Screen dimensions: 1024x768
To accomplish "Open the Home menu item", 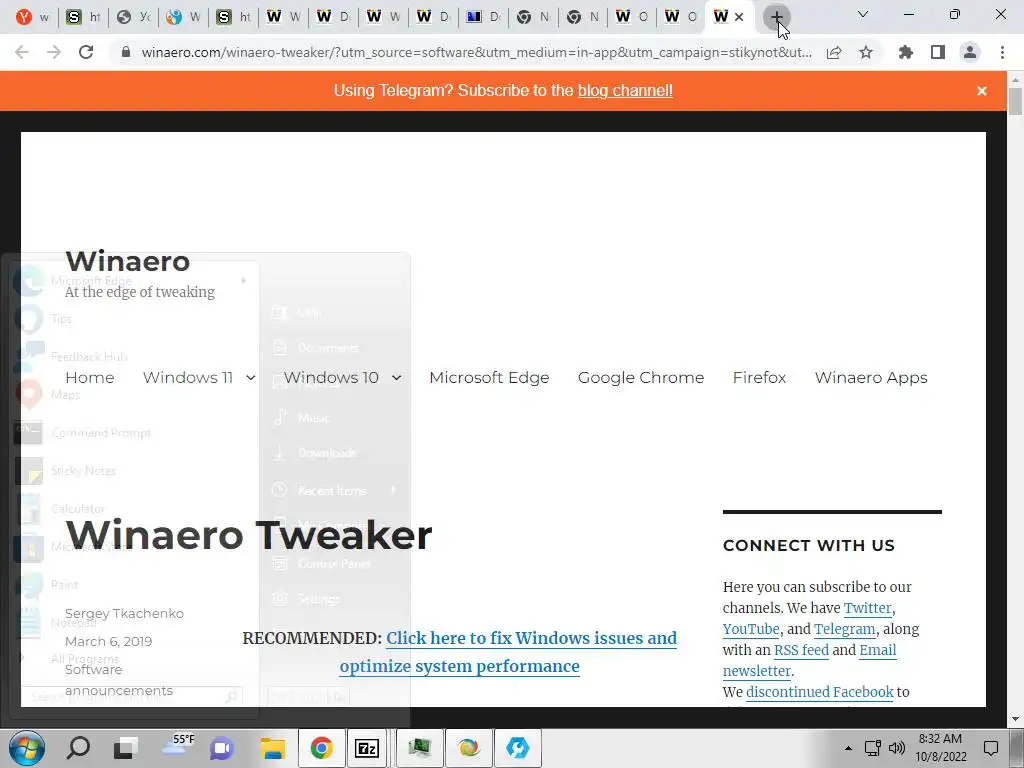I will (x=89, y=377).
